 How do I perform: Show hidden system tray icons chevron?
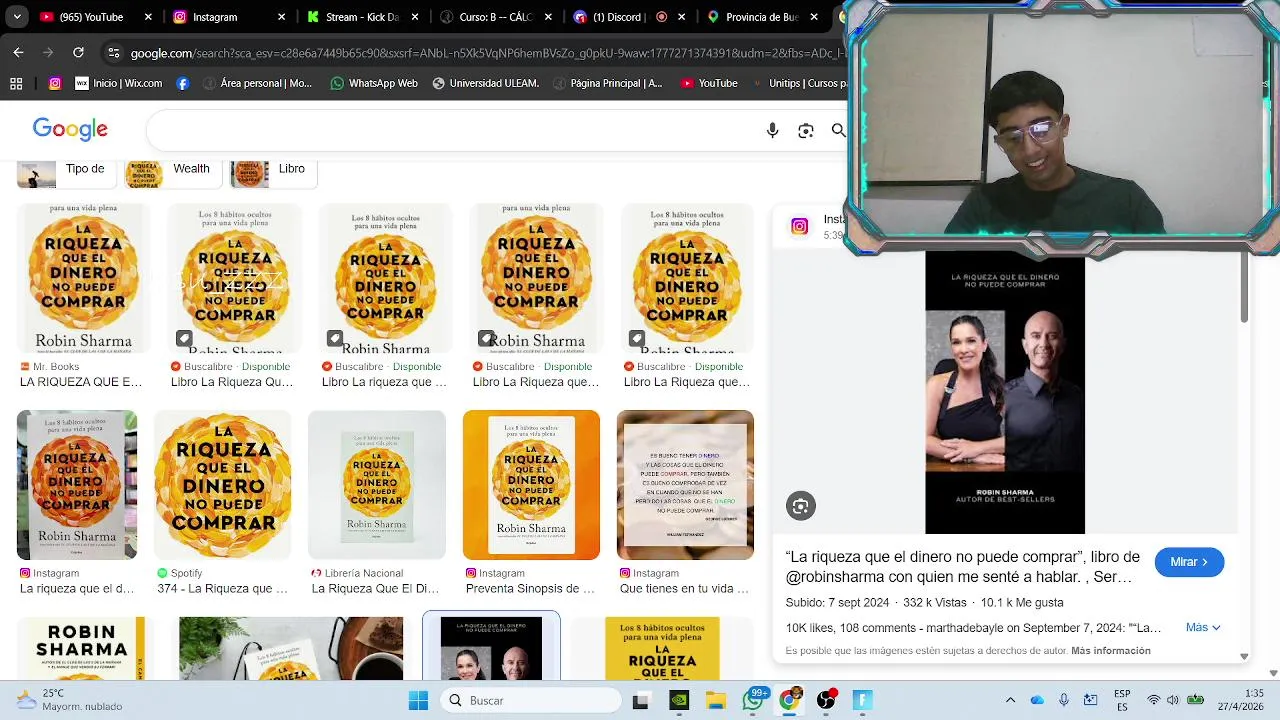pyautogui.click(x=1010, y=700)
